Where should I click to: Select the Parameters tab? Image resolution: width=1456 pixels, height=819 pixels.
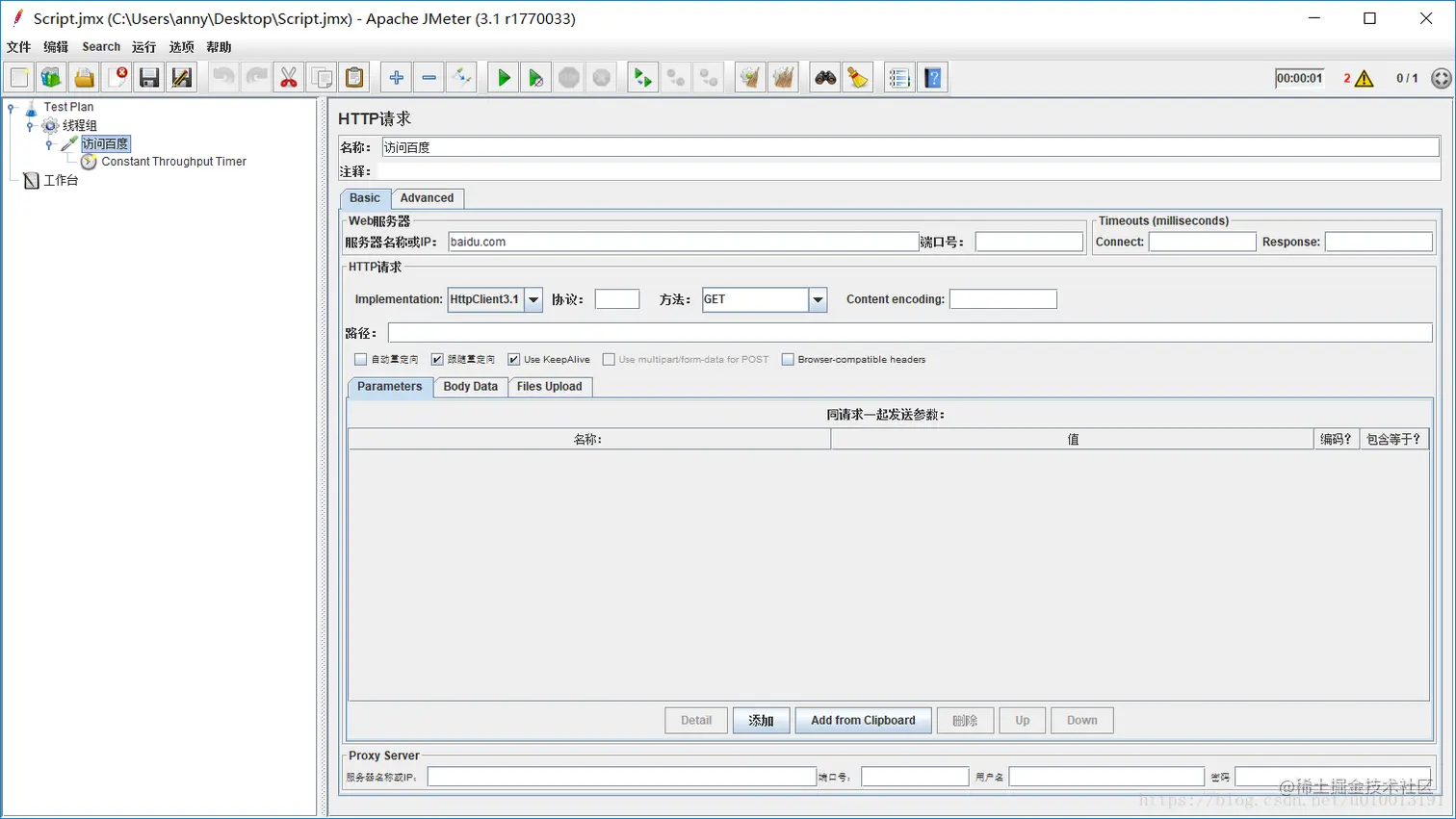pos(390,387)
